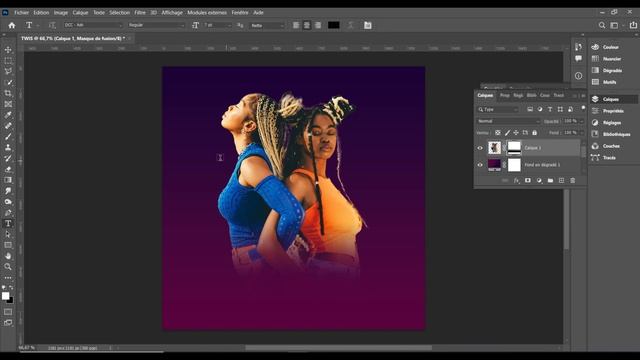Screen dimensions: 640x360
Task: Select the Horizontal Type tool in toolbar
Action: point(8,223)
